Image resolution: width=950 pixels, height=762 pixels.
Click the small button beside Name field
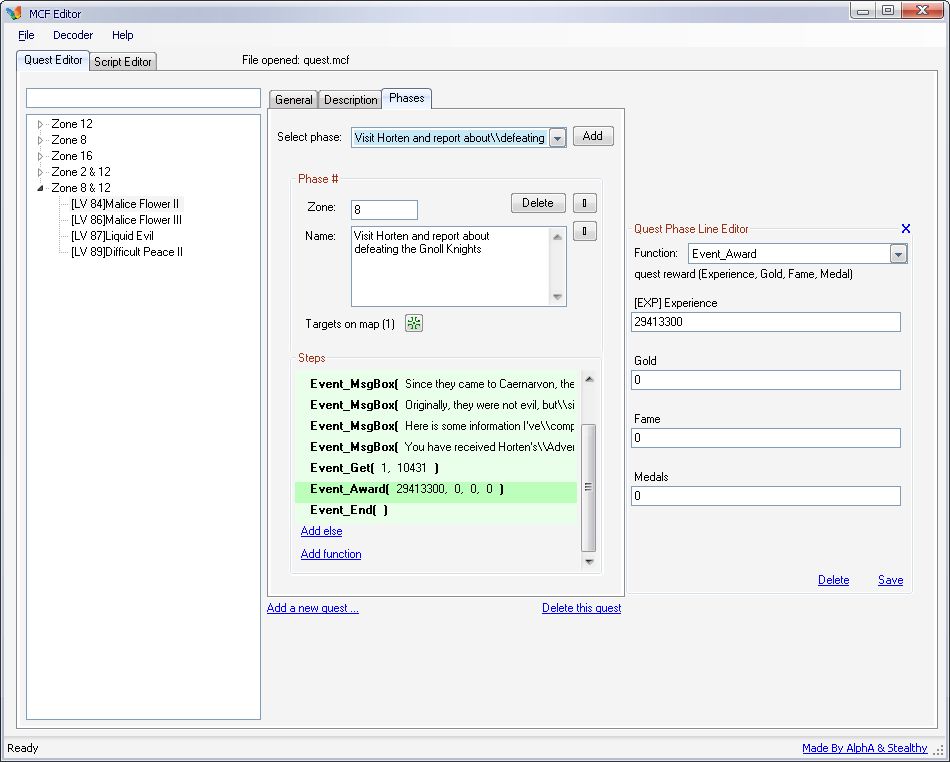tap(584, 232)
